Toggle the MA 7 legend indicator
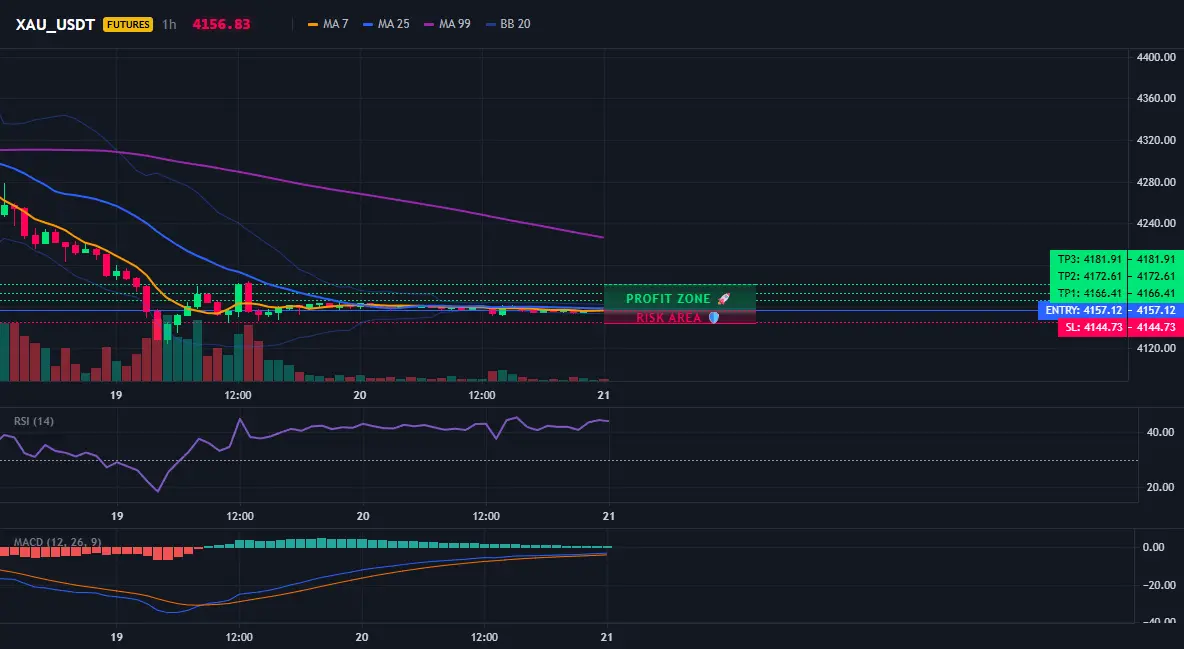Screen dimensions: 1184x649 (328, 24)
